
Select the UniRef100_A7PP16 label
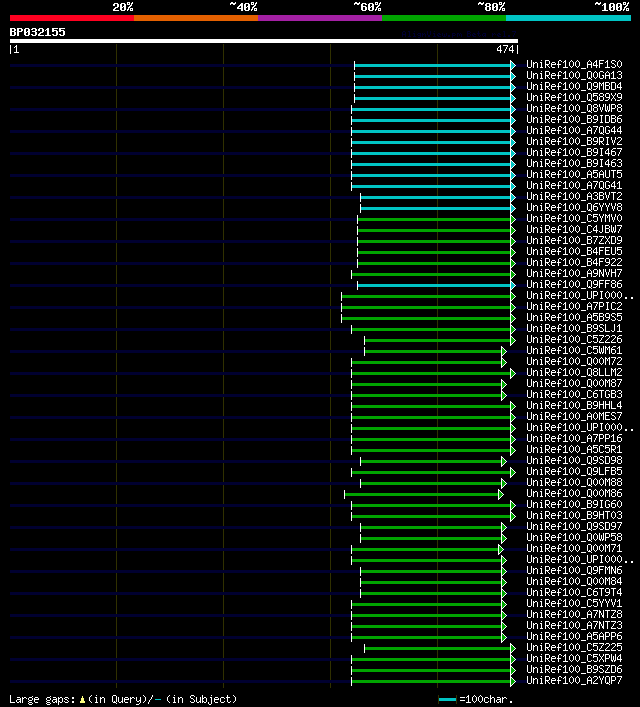tap(574, 438)
